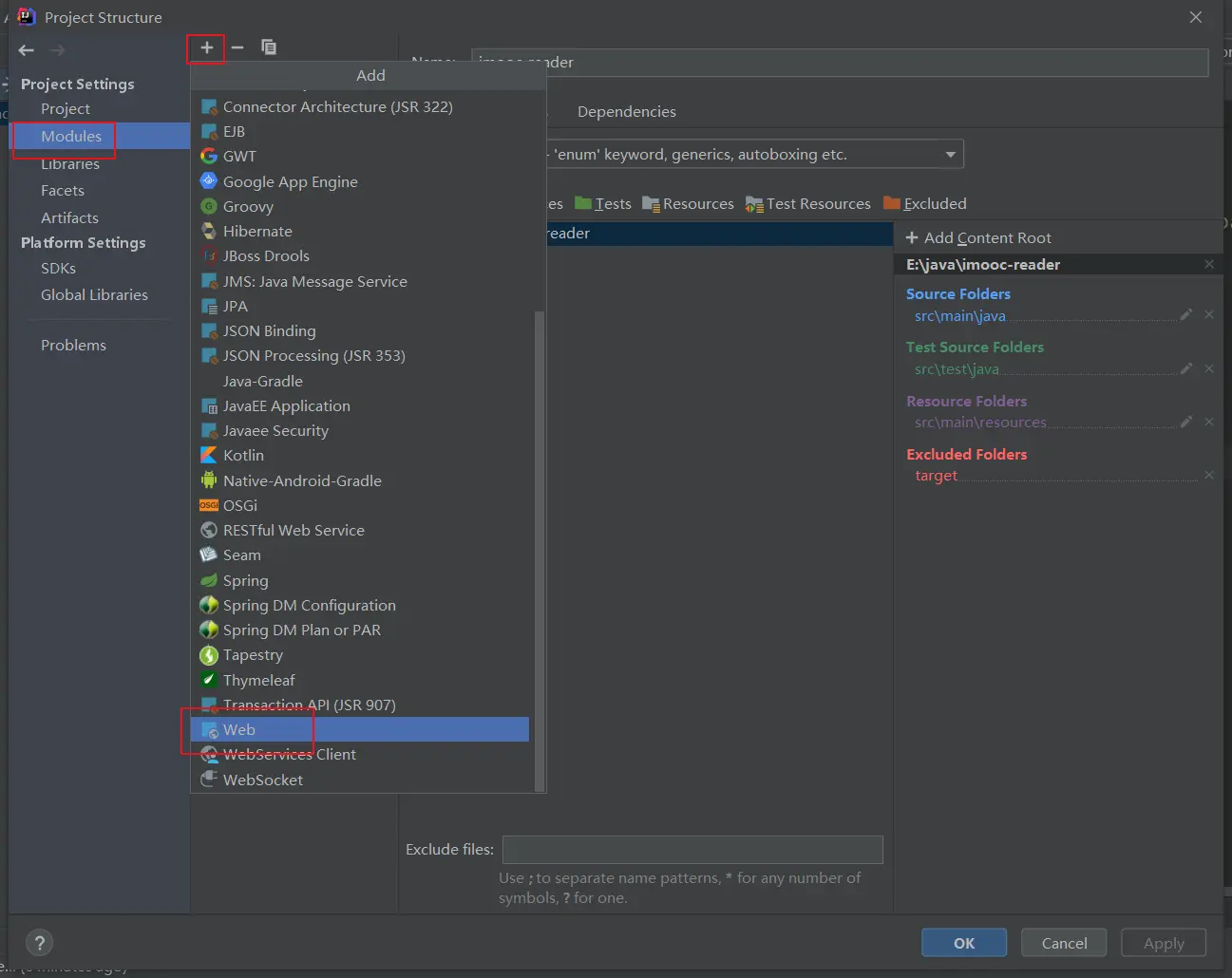Edit the src\main\java source folder pencil icon
1232x978 pixels.
1185,314
